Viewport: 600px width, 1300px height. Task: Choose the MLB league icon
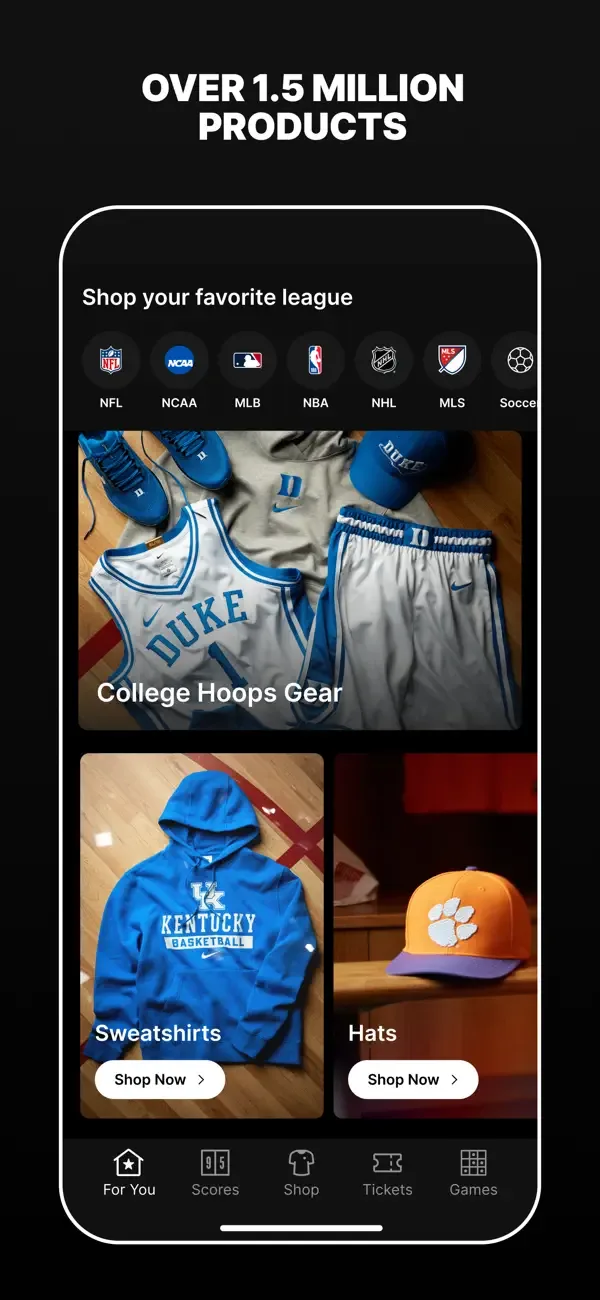tap(247, 360)
